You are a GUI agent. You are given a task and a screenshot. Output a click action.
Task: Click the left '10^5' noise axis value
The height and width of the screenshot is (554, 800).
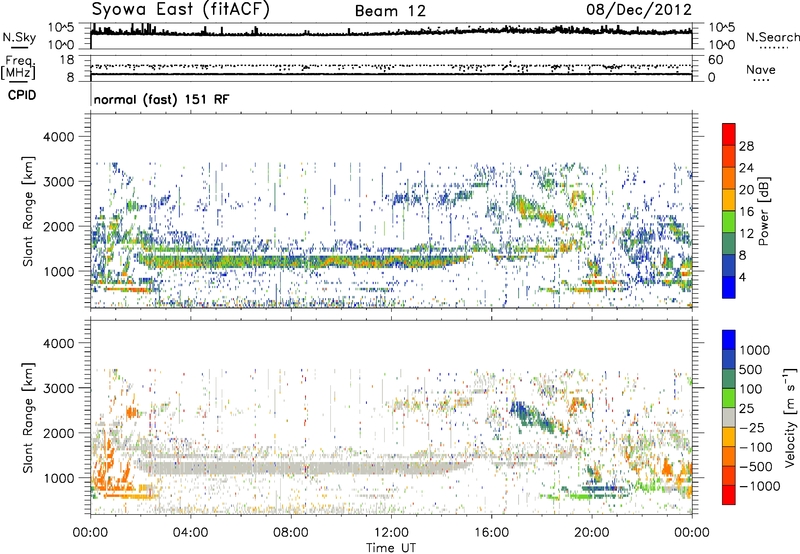pos(61,27)
